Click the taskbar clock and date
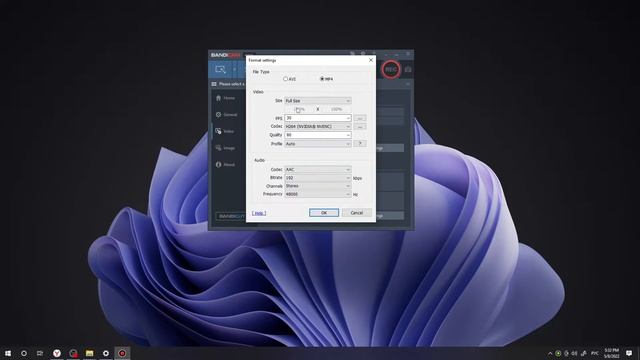Screen dimensions: 640x360 tap(611, 353)
